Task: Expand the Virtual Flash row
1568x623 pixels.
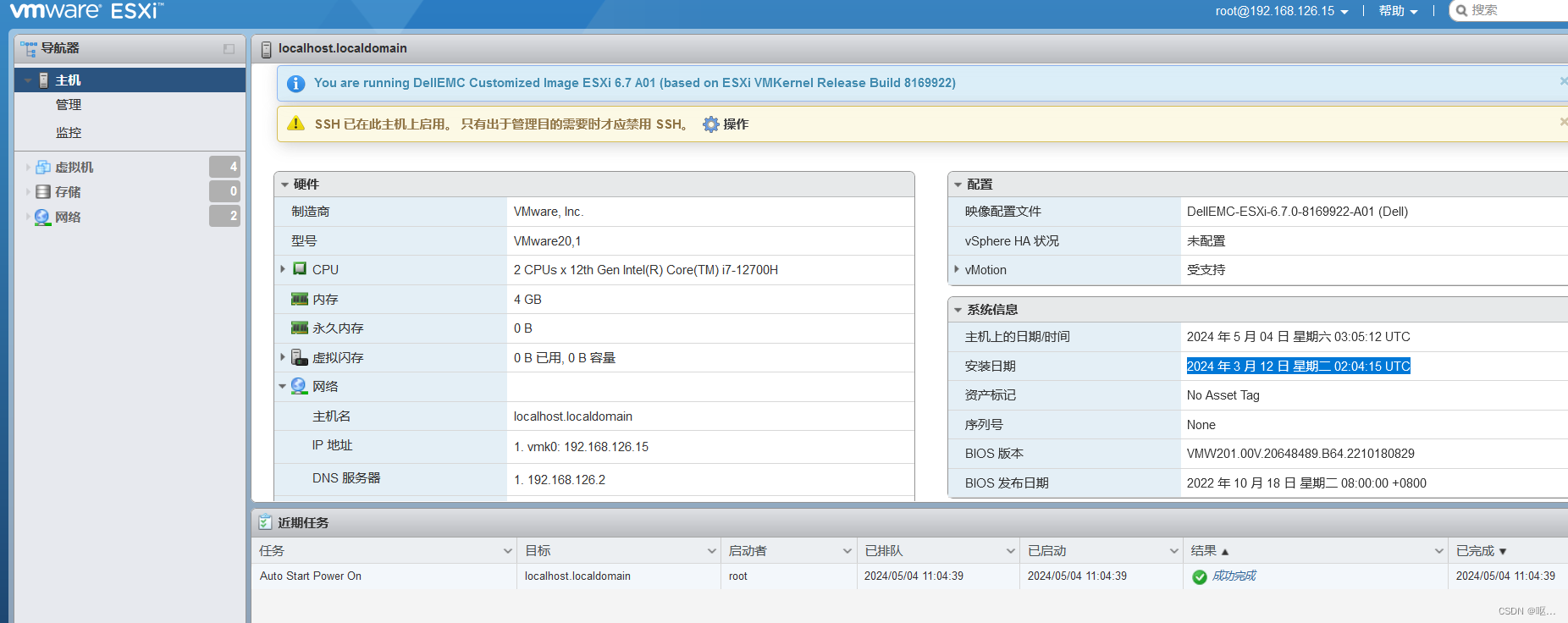Action: coord(283,357)
